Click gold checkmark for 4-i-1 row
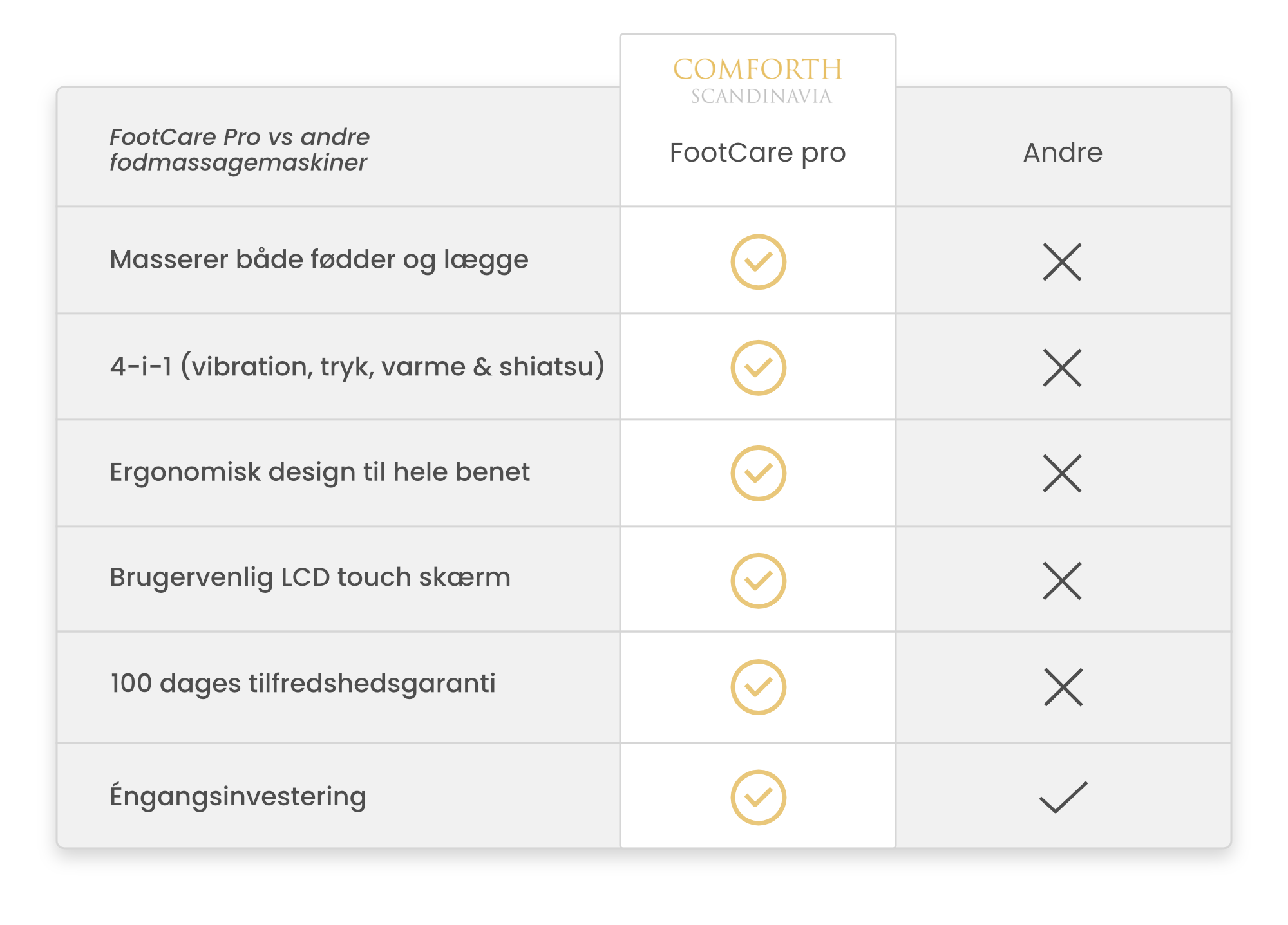Screen dimensions: 1288x925 [758, 368]
